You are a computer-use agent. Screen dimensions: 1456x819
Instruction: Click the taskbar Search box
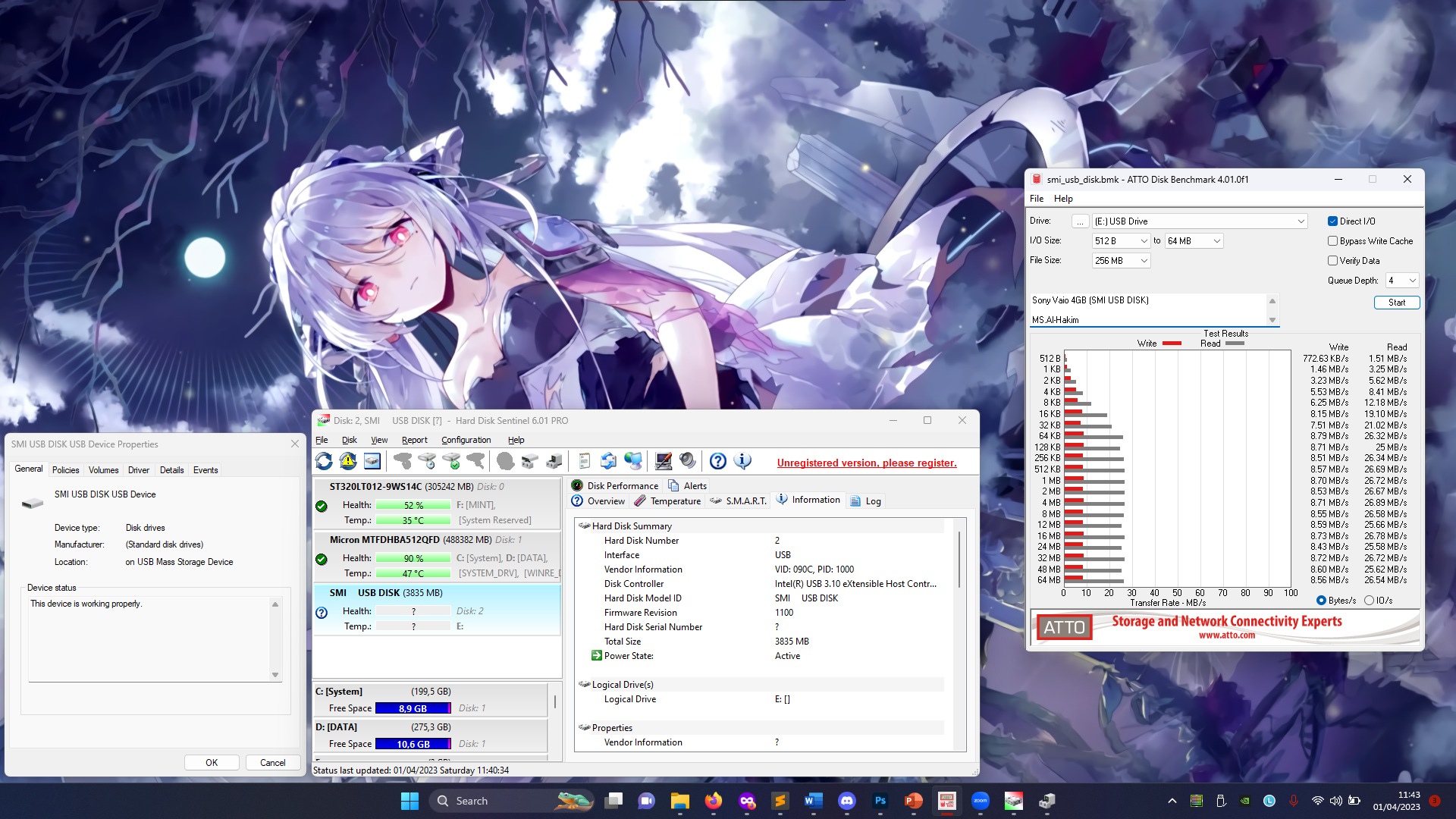pos(513,801)
